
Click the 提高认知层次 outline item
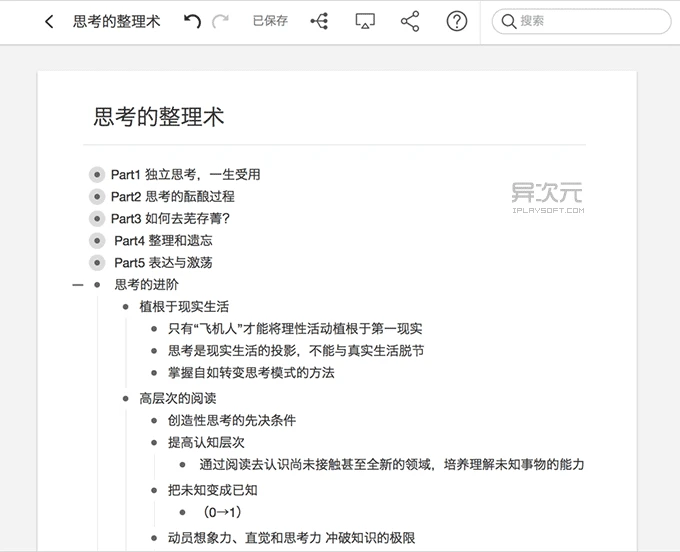[206, 442]
